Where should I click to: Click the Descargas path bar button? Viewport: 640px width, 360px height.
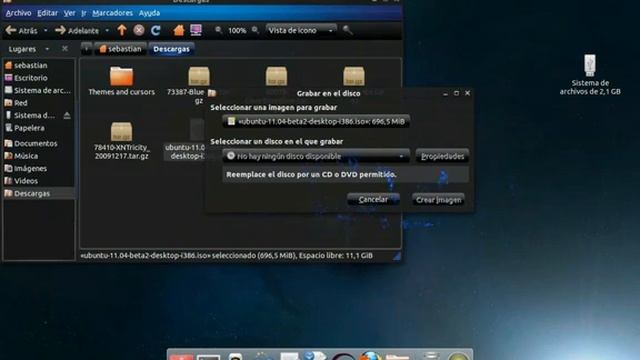coord(171,49)
